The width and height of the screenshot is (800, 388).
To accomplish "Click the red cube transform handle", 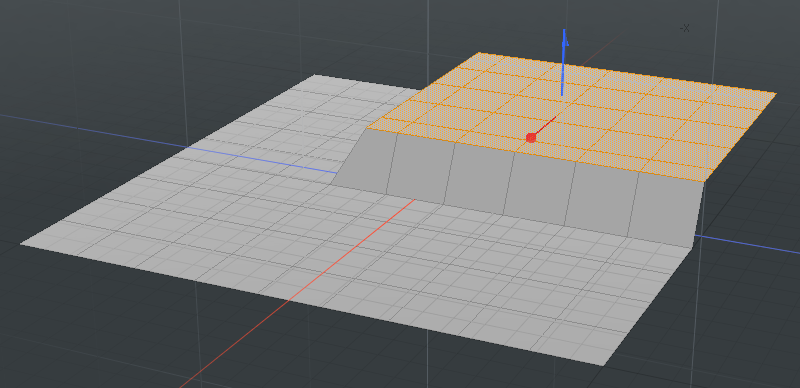I will (531, 138).
